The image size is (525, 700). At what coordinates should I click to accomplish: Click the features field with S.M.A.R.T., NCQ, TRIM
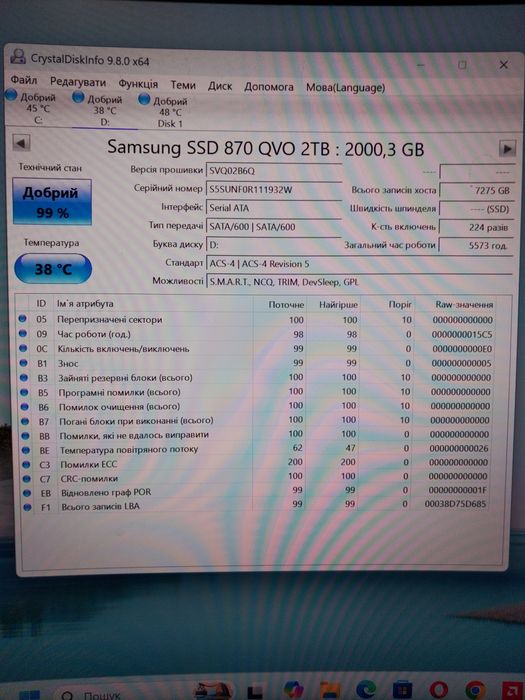click(x=359, y=282)
